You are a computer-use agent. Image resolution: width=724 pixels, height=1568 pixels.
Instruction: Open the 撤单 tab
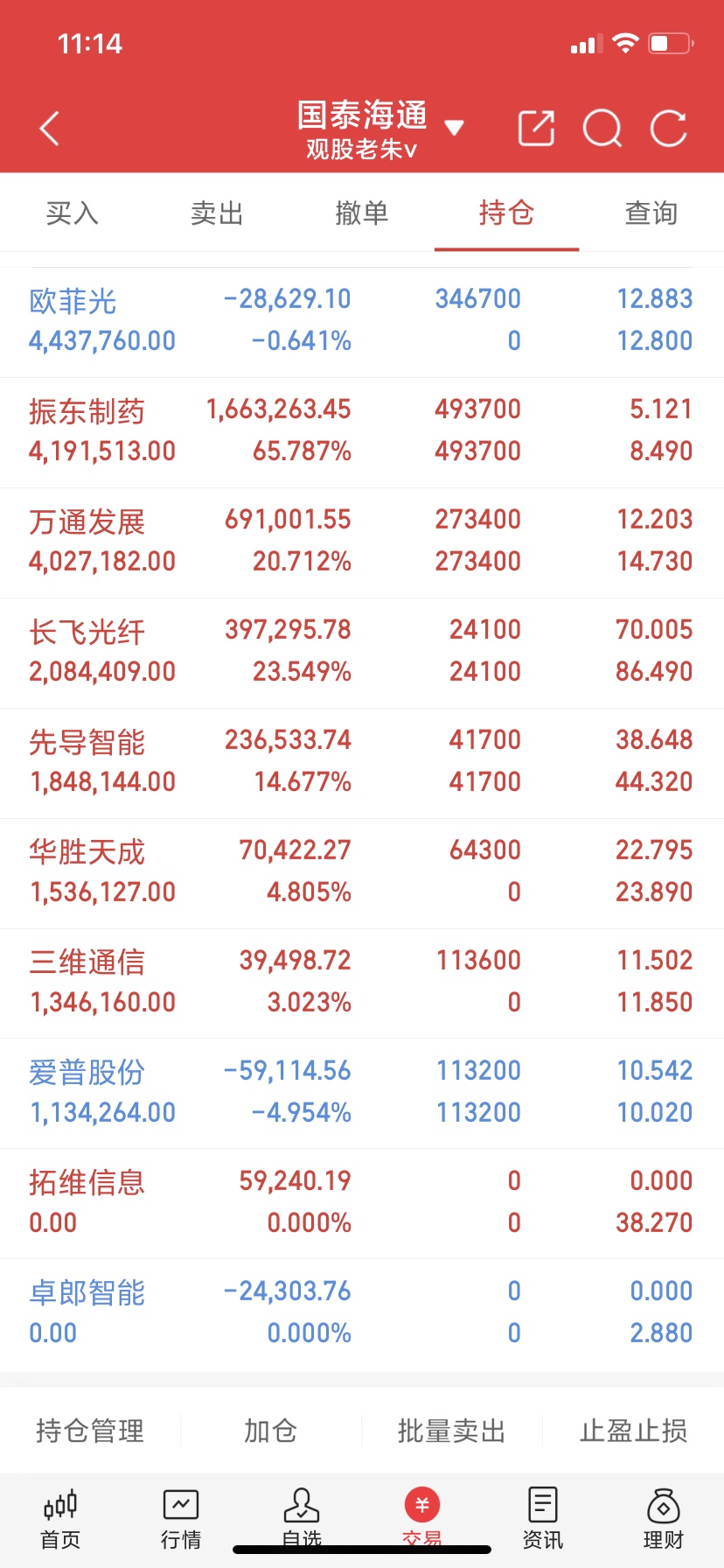pyautogui.click(x=362, y=213)
